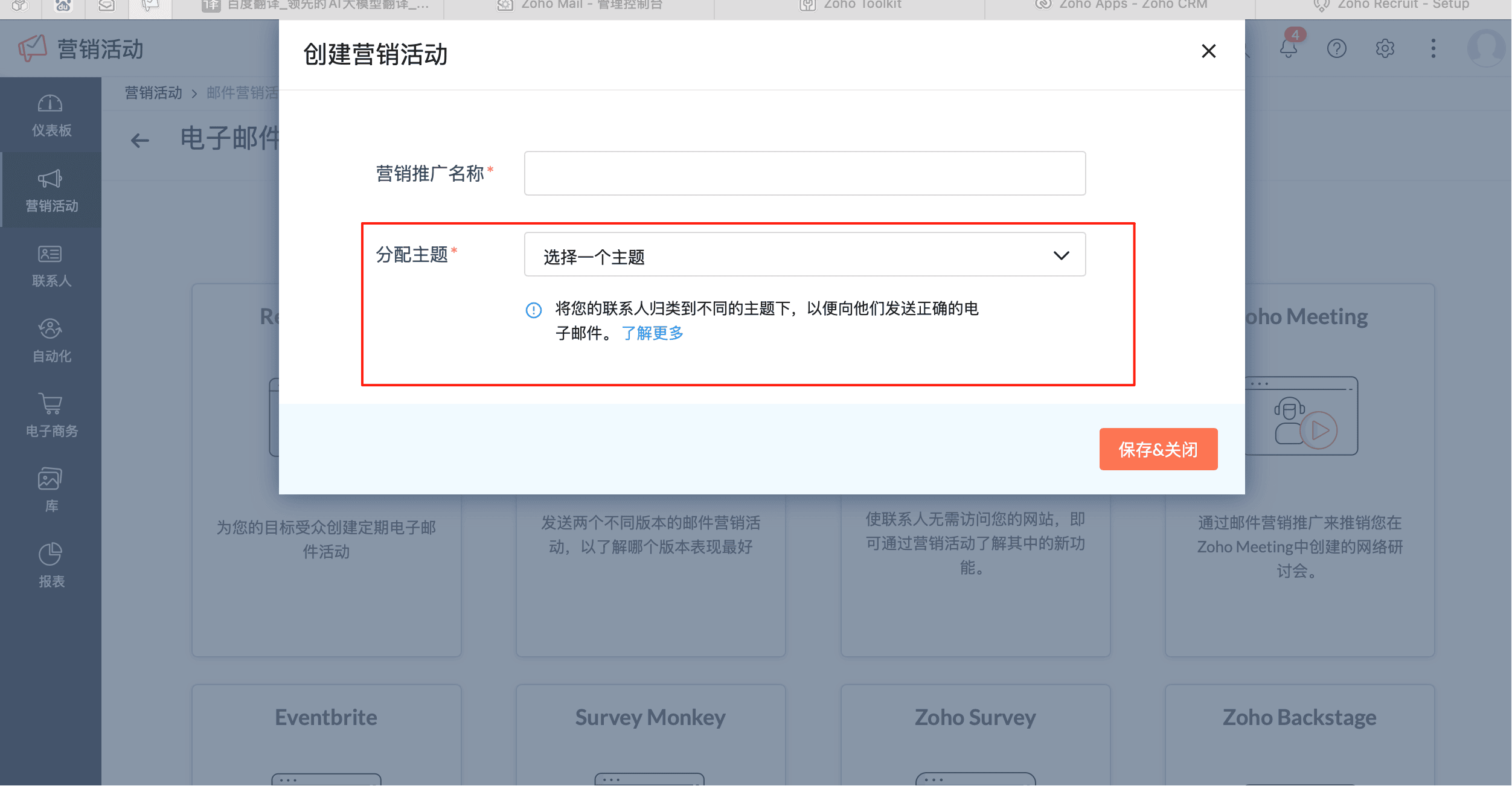This screenshot has height=786, width=1512.
Task: Open the settings gear icon
Action: (1385, 49)
